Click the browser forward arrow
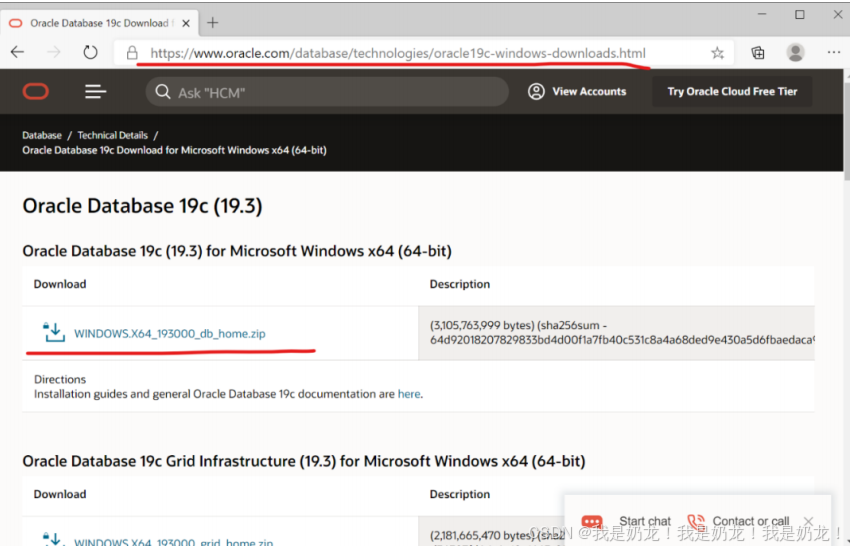850x548 pixels. tap(54, 52)
